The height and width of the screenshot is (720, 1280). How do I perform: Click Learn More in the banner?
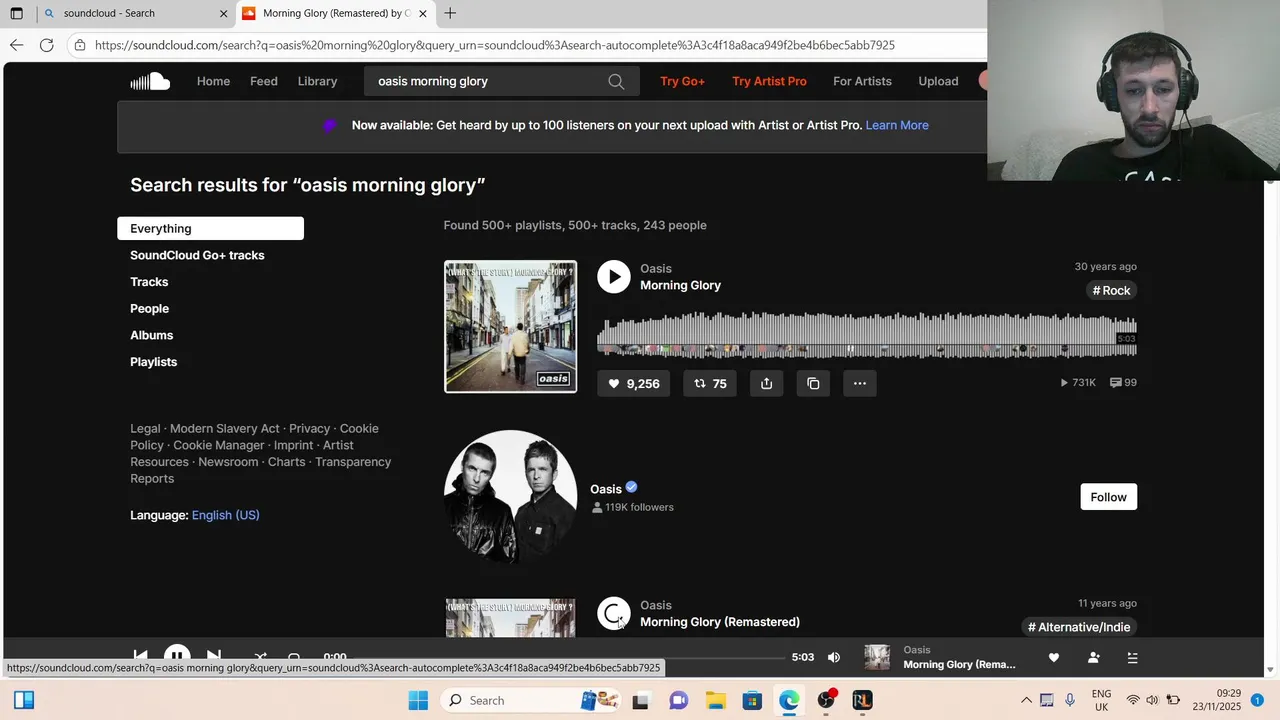tap(897, 125)
